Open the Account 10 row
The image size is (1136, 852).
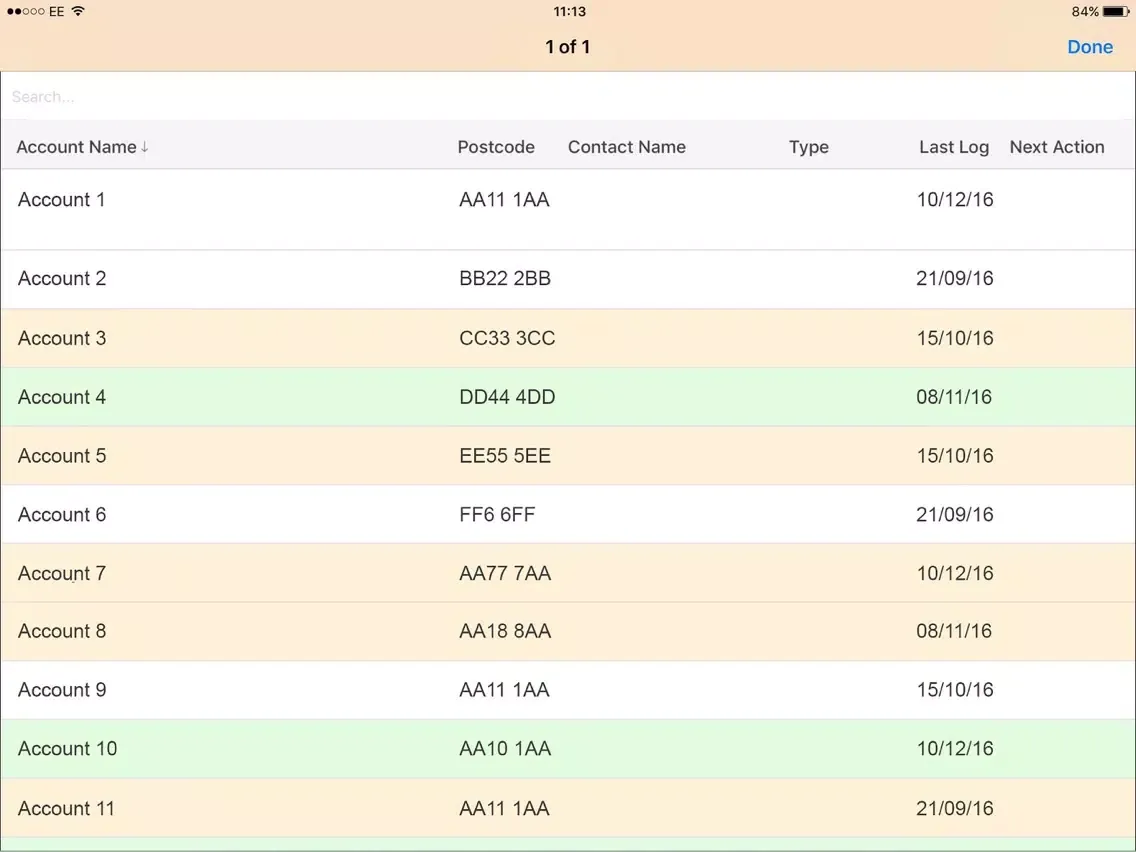[67, 749]
